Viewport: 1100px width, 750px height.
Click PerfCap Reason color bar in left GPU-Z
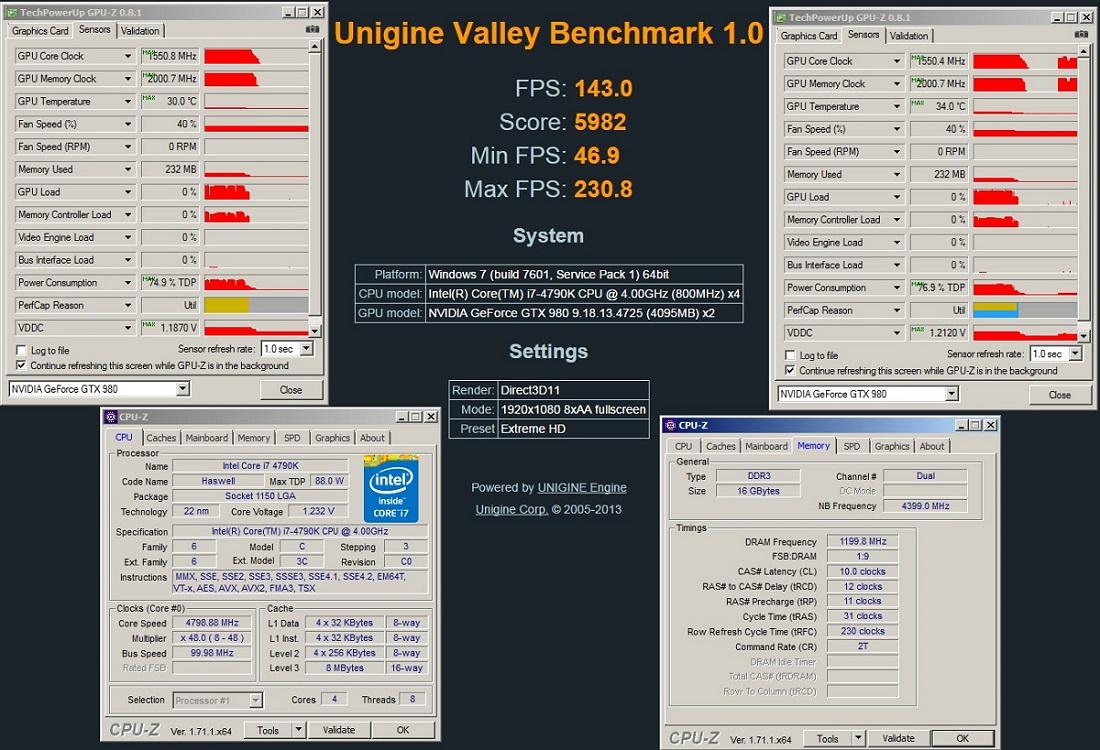tap(256, 305)
